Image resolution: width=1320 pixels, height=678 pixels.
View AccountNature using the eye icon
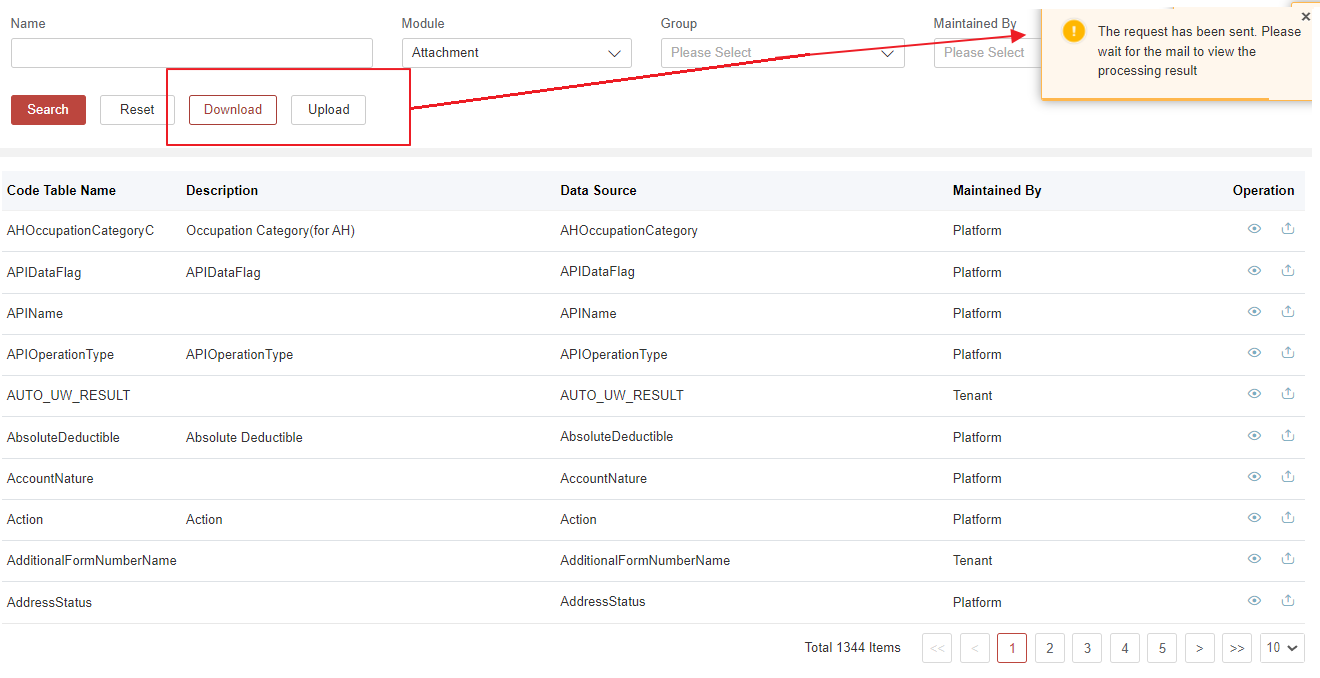[x=1254, y=477]
